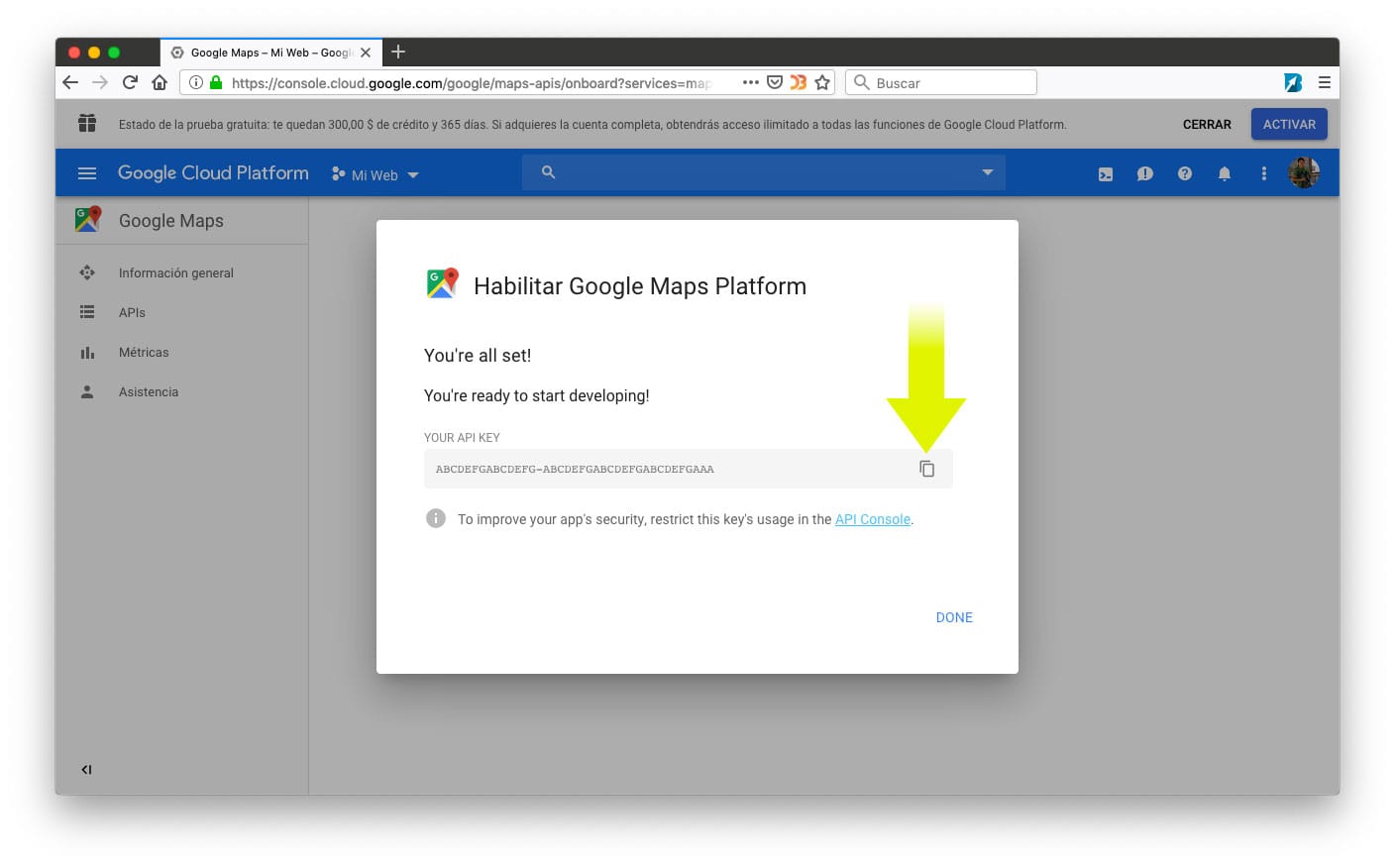Click the orange extension icon in URL bar

(798, 82)
